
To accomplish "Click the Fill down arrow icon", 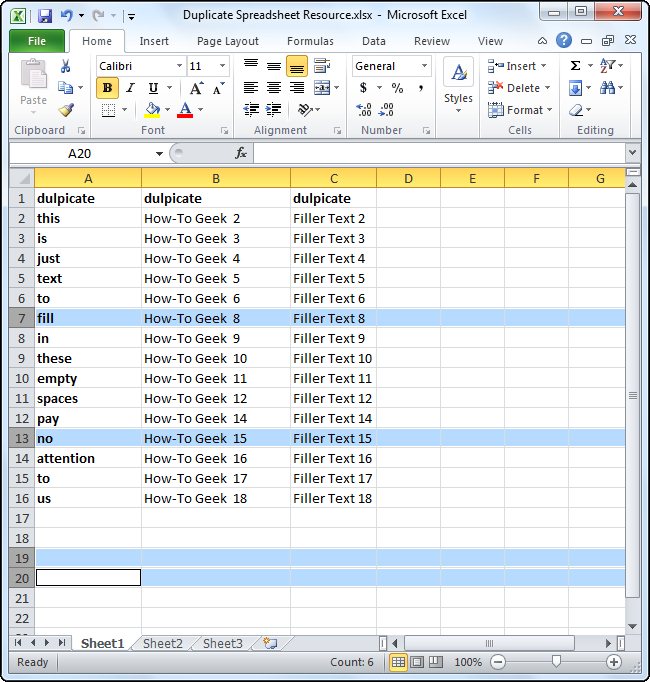I will [x=576, y=88].
